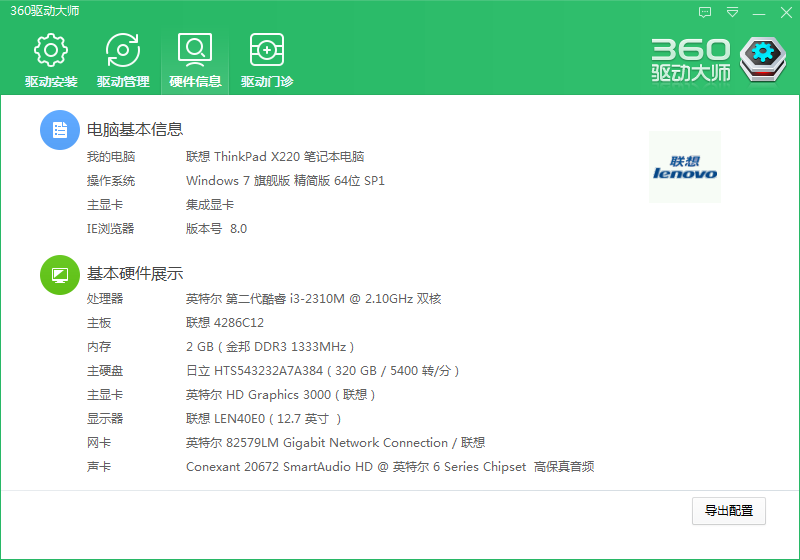
Task: Click the Conexant 20672 SmartAudio HD text
Action: point(390,467)
